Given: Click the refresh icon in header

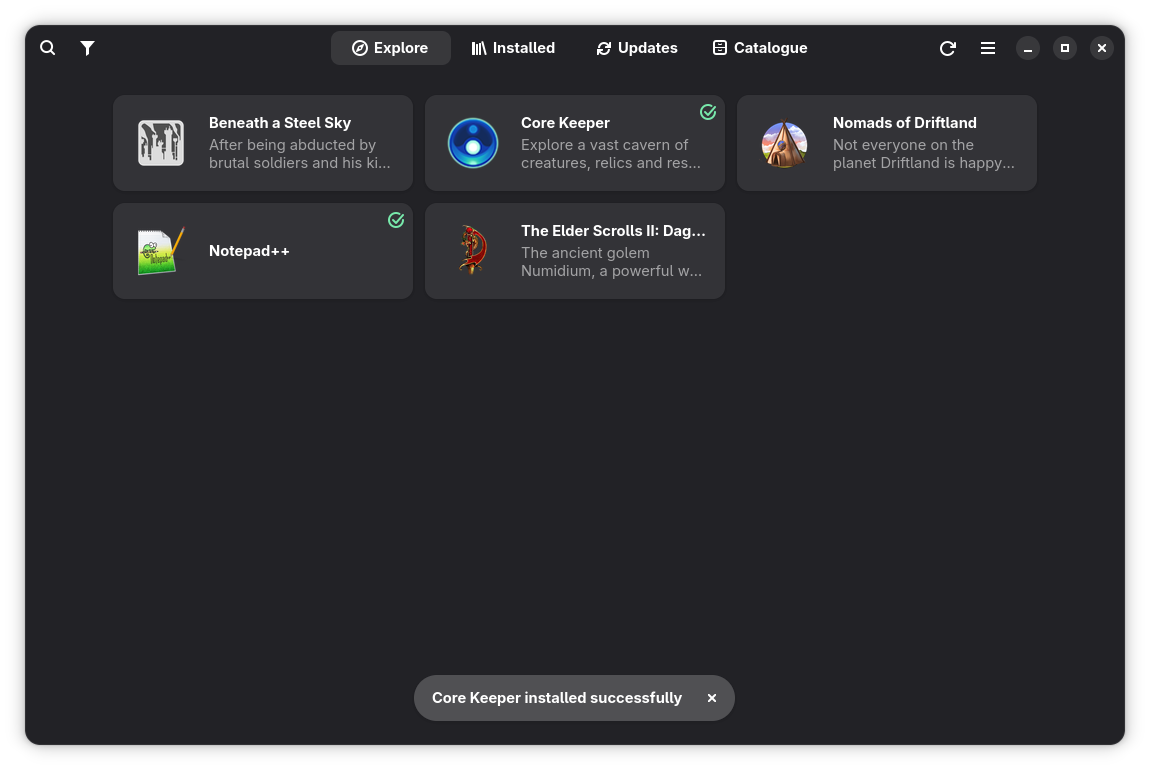Looking at the screenshot, I should click(948, 48).
